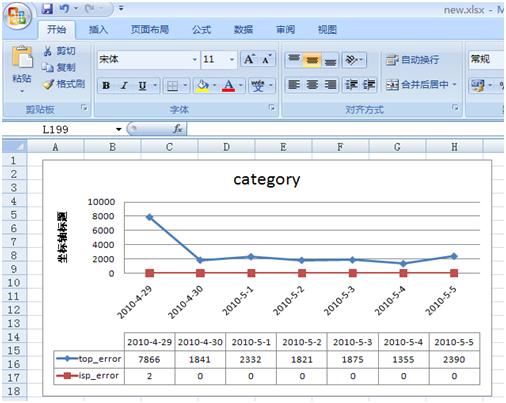Viewport: 506px width, 403px height.
Task: Open the 公式 ribbon tab
Action: tap(201, 30)
